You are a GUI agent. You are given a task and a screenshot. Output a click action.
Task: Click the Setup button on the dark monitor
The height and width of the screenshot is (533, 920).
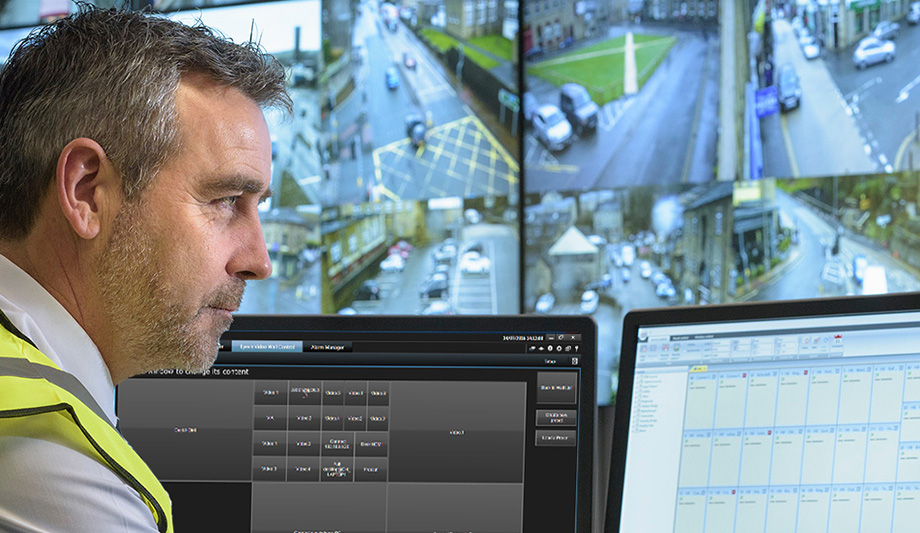click(x=550, y=362)
